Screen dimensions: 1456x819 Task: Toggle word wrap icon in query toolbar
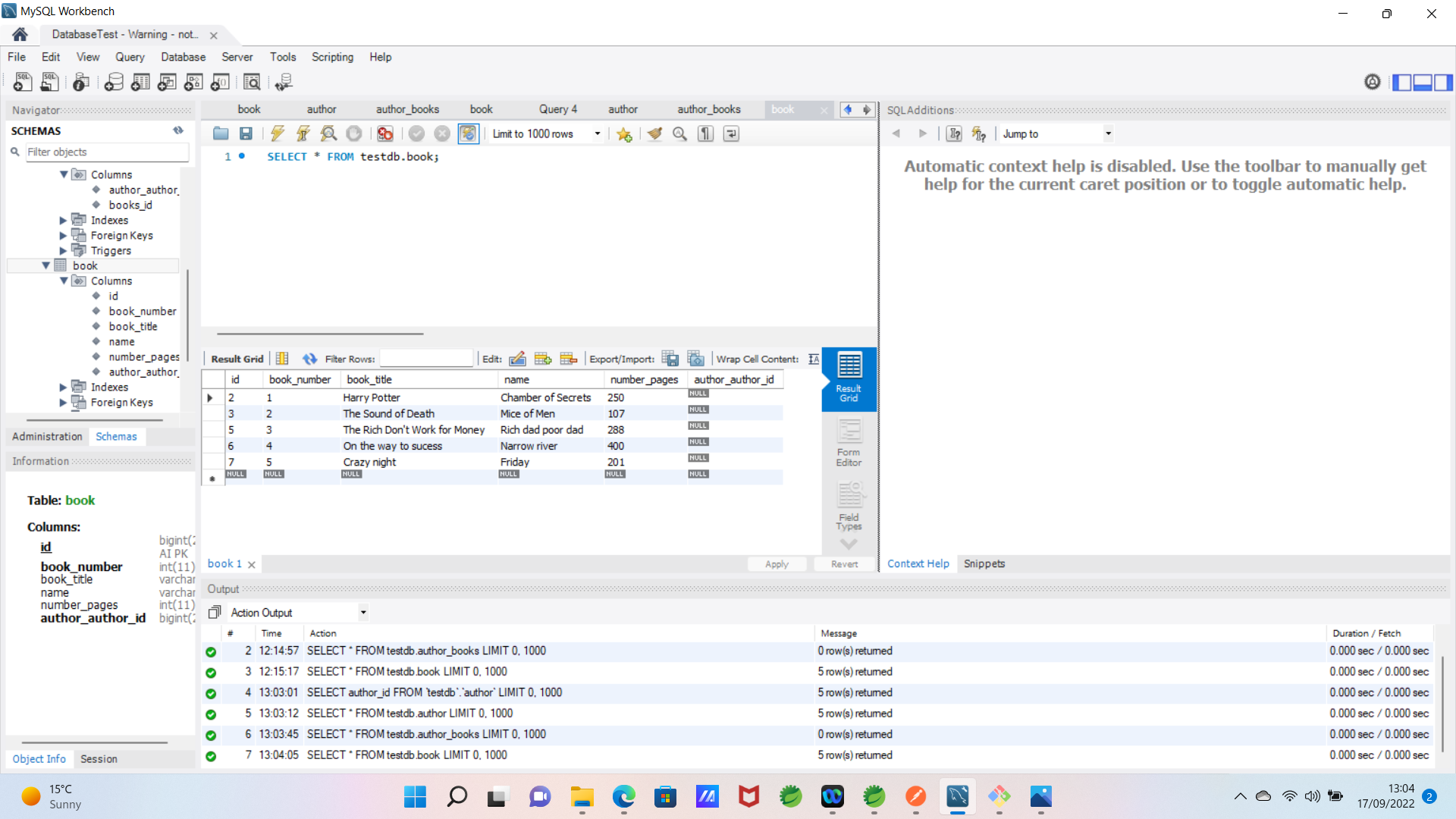tap(731, 134)
